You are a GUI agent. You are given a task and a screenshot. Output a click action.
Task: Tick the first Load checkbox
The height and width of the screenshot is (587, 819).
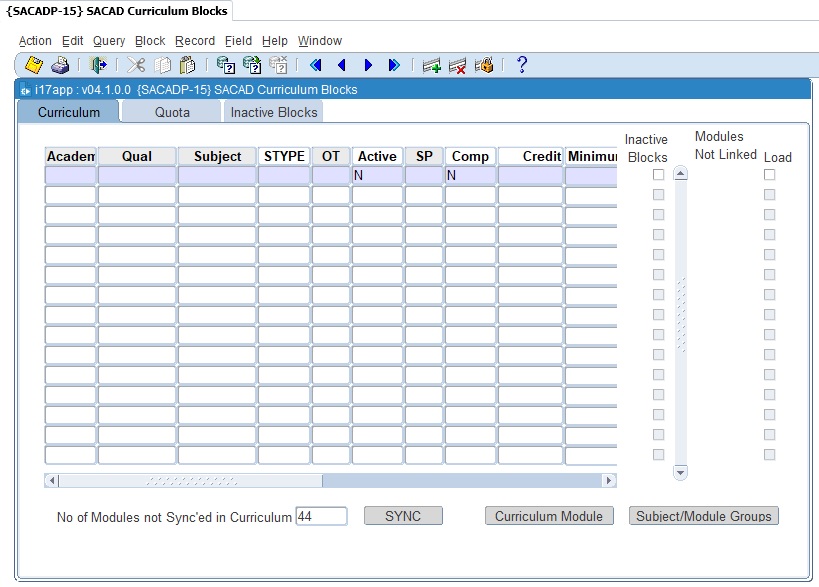click(x=769, y=175)
